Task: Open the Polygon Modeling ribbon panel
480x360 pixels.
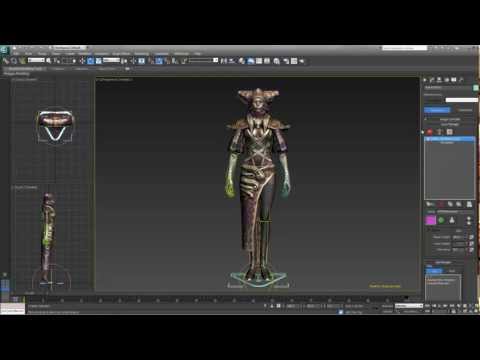Action: tap(16, 73)
